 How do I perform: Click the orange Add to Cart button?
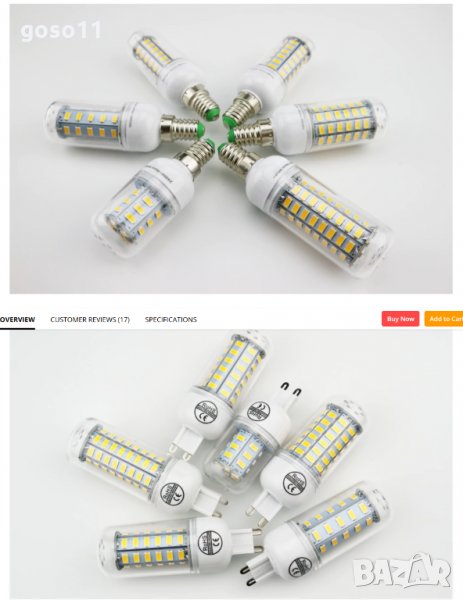(x=444, y=319)
